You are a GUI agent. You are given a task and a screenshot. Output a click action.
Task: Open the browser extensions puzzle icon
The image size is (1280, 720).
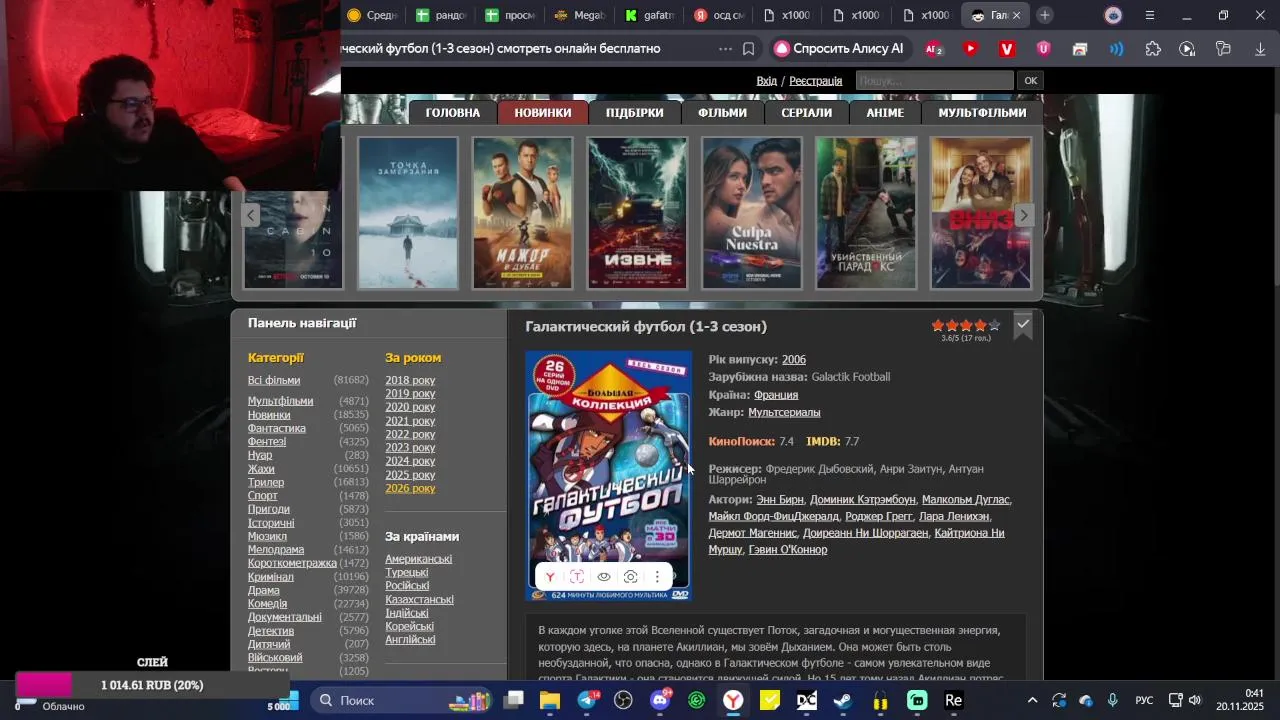click(x=1153, y=48)
